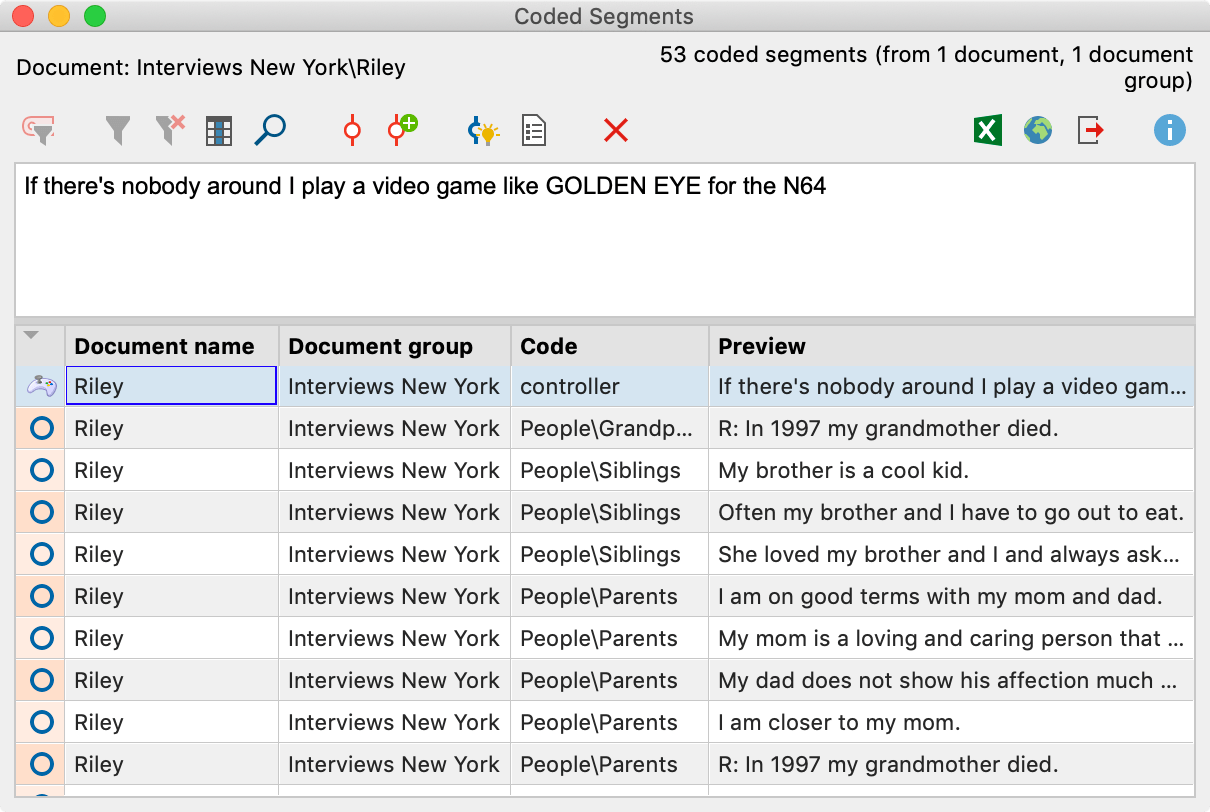This screenshot has width=1210, height=812.
Task: Sort by Code column header
Action: pyautogui.click(x=549, y=347)
